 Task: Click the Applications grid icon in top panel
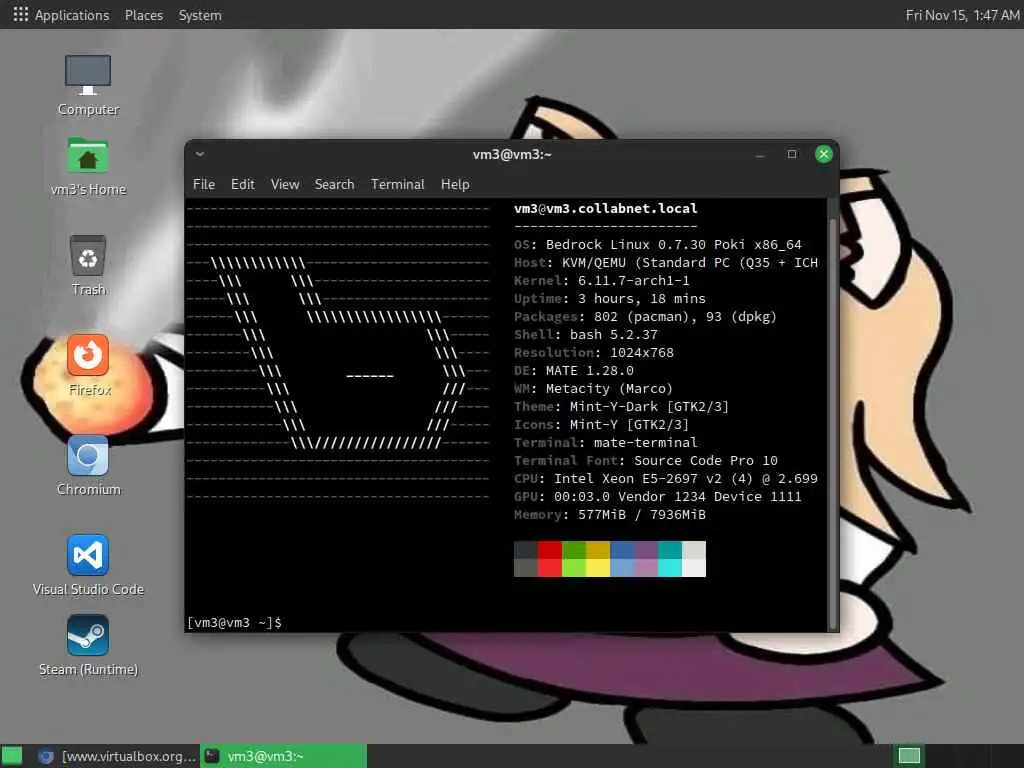pyautogui.click(x=20, y=14)
